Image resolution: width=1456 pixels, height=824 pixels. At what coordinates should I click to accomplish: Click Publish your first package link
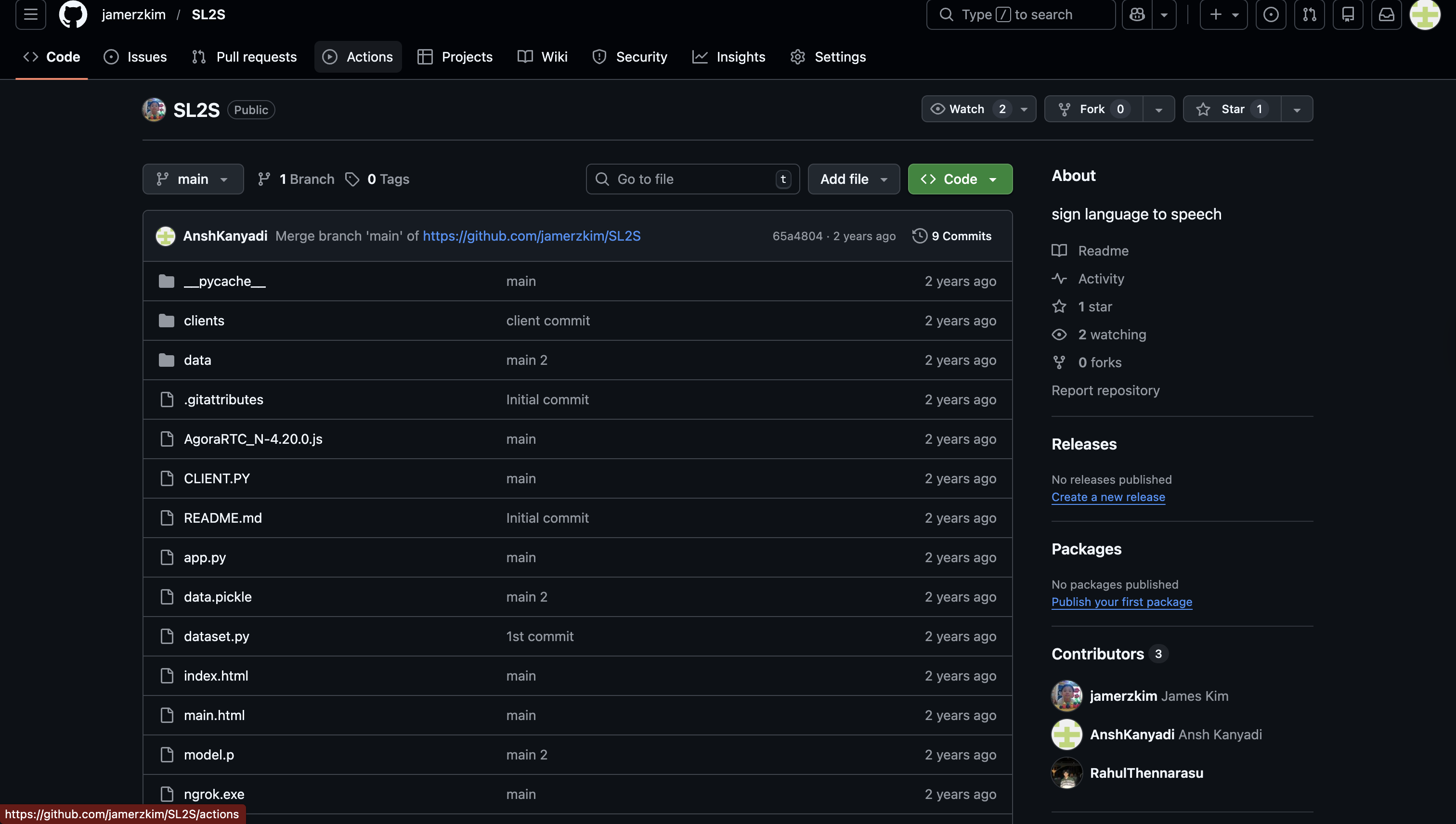[1121, 602]
